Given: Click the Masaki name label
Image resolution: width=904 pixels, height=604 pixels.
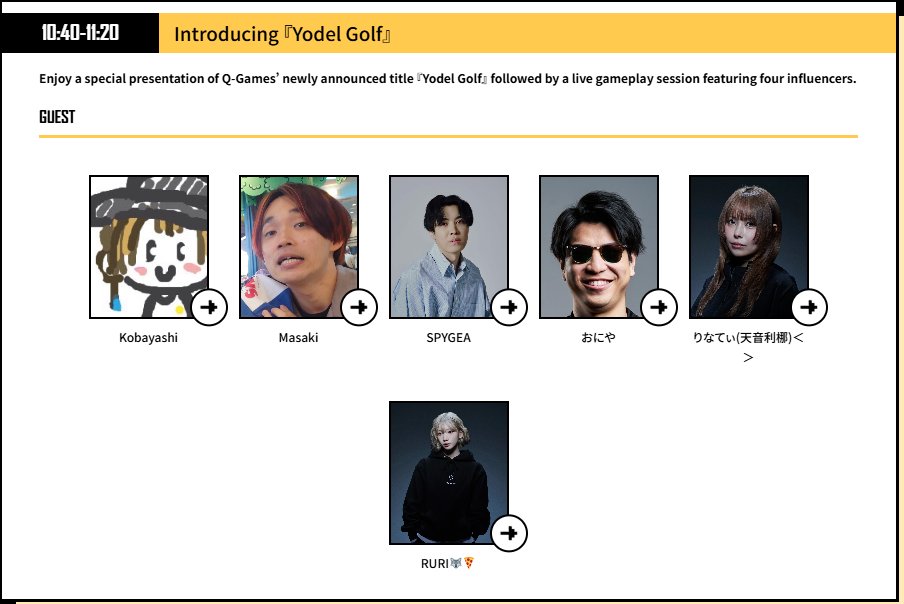Looking at the screenshot, I should tap(298, 338).
